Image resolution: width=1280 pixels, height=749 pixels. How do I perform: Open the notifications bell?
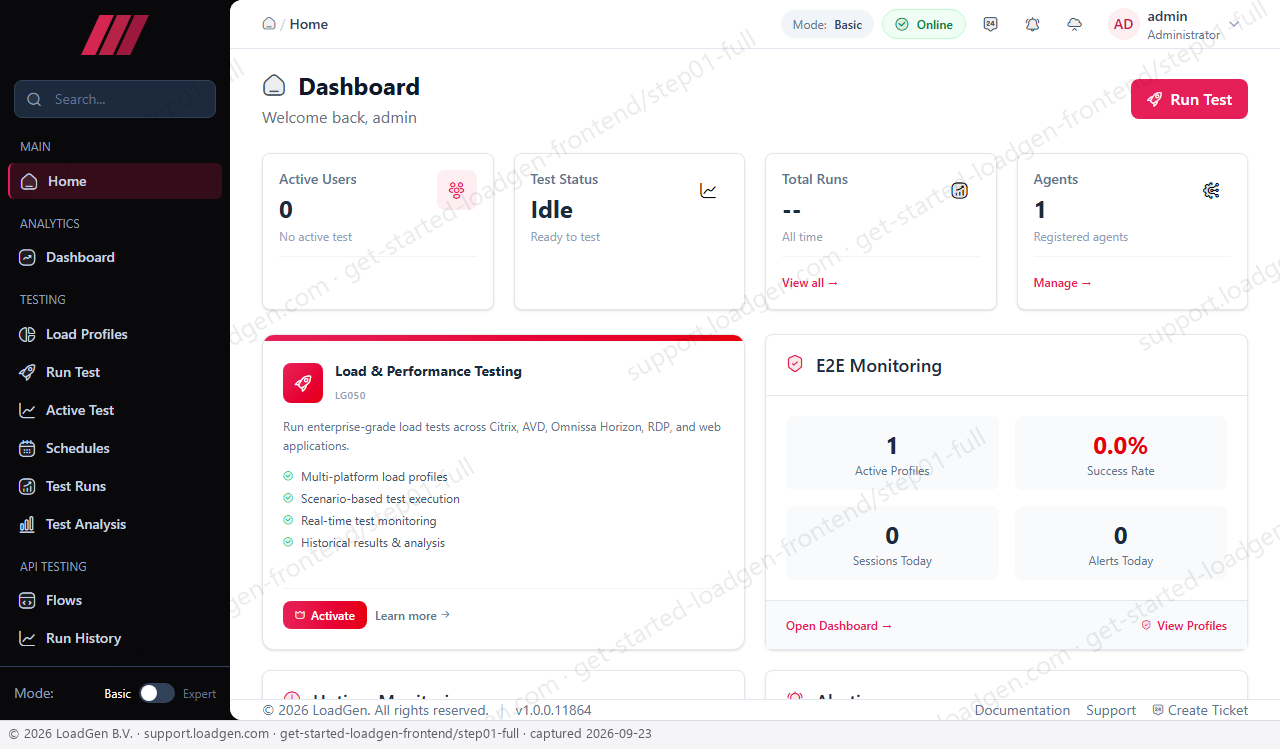pos(1033,24)
